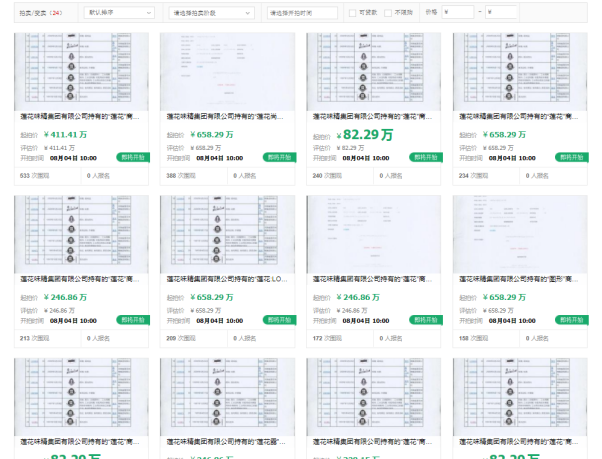
Task: Click the maximum price ¥ input
Action: (x=501, y=12)
